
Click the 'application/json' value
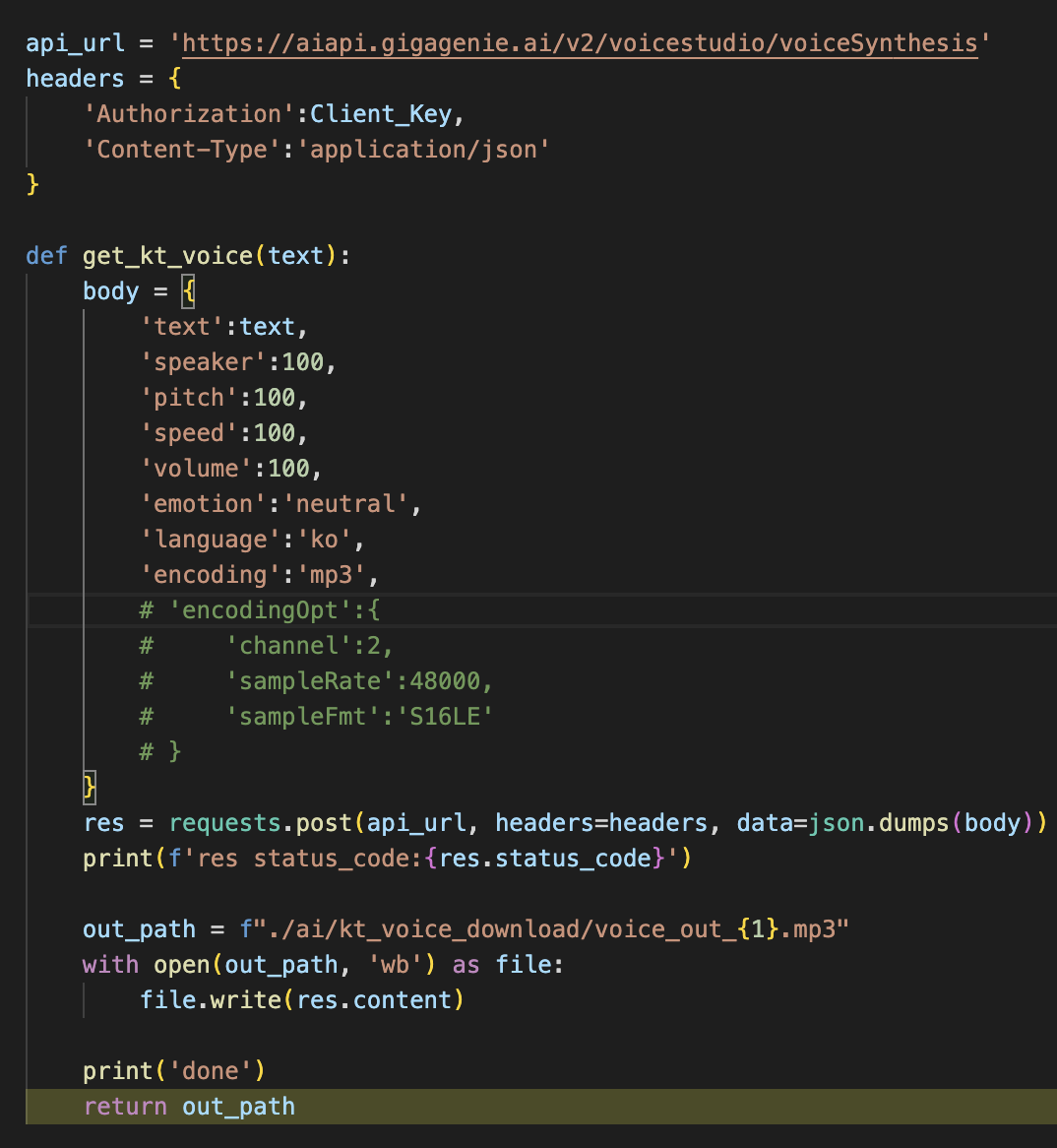423,150
